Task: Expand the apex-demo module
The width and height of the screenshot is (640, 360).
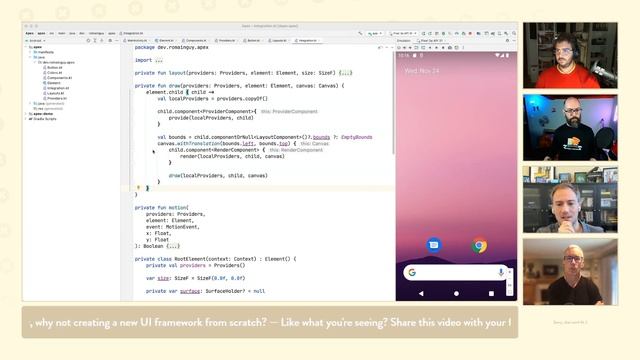Action: tap(26, 113)
